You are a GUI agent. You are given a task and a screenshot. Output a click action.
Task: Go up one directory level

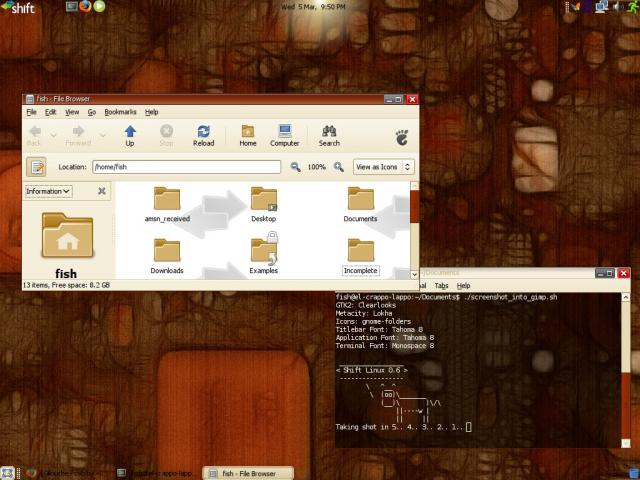pyautogui.click(x=130, y=136)
